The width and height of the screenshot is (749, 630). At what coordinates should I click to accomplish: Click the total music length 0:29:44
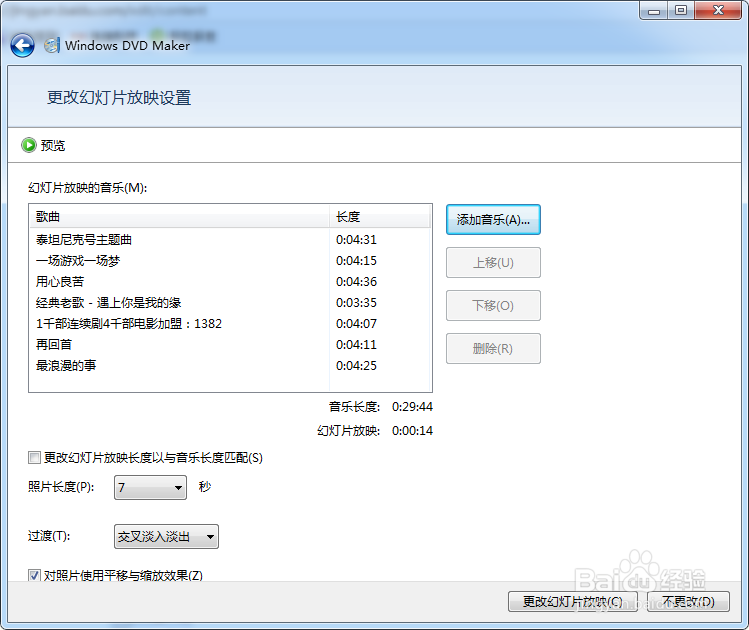point(412,407)
